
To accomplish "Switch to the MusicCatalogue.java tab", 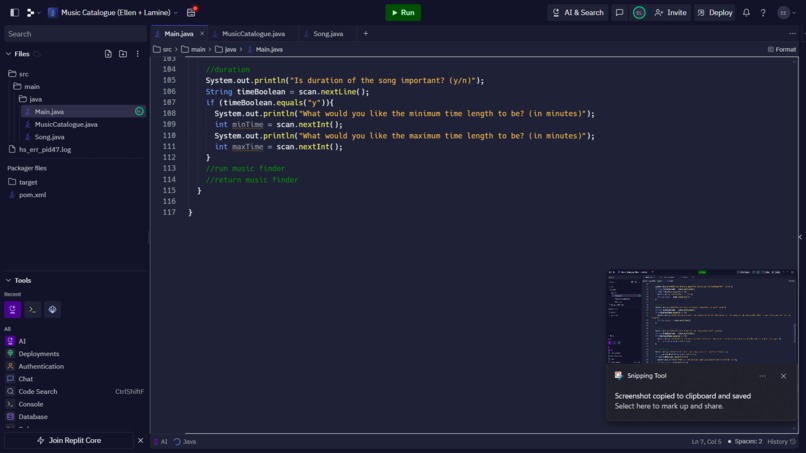I will click(x=253, y=34).
